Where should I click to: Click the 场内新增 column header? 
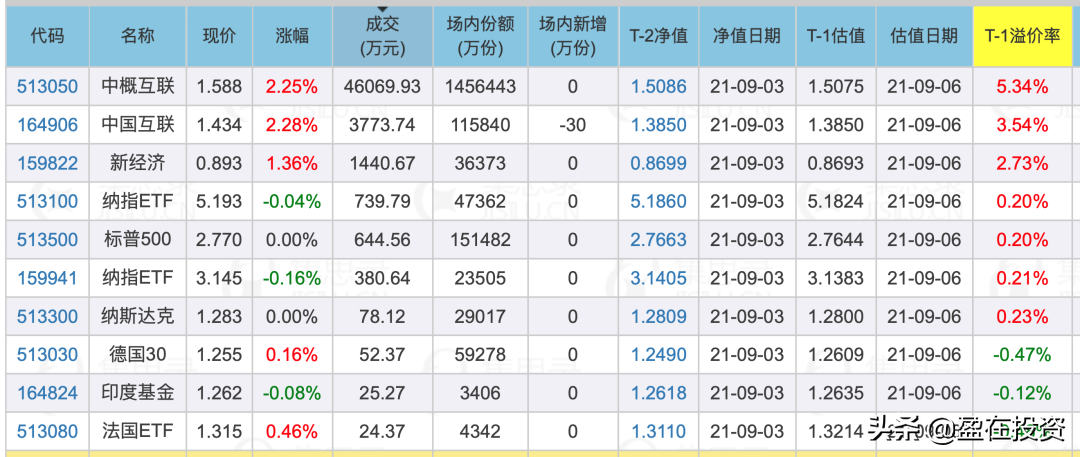pyautogui.click(x=572, y=36)
